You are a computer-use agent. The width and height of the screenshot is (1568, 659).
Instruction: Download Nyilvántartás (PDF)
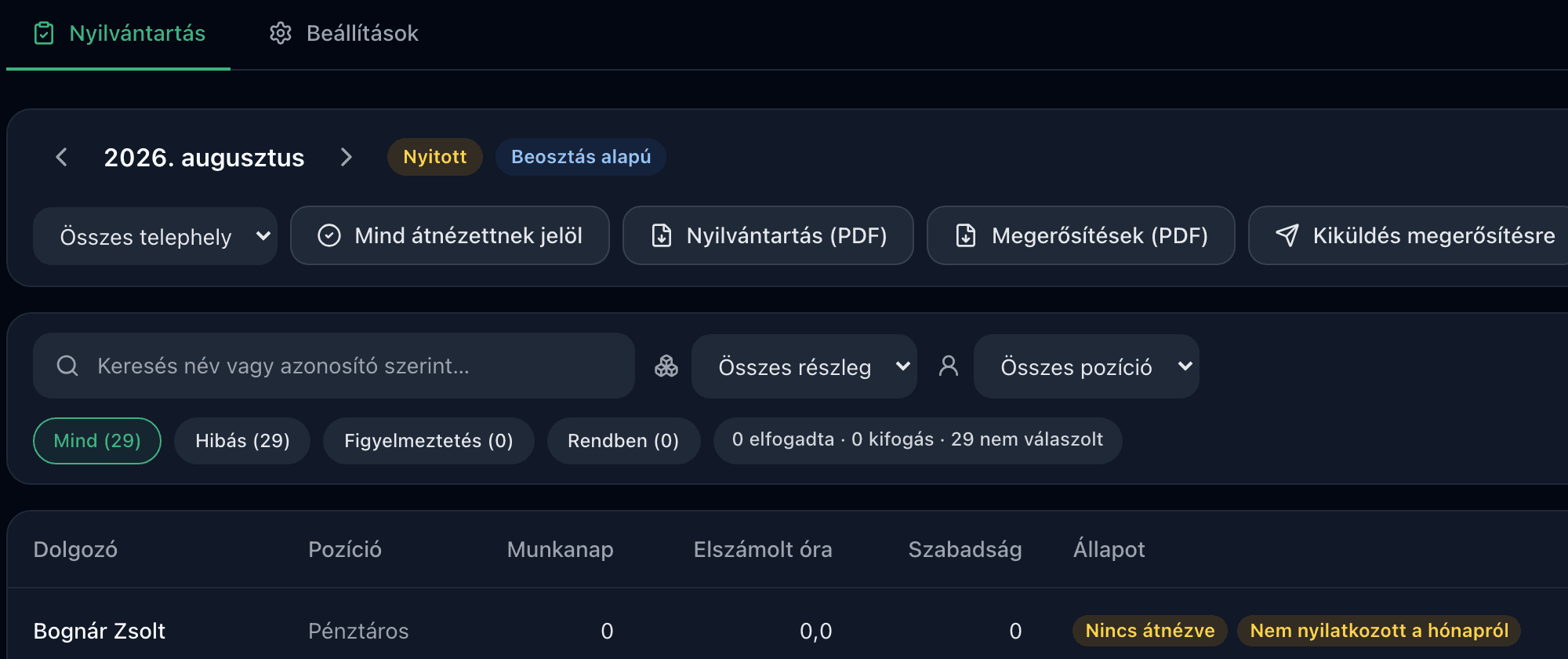[768, 235]
